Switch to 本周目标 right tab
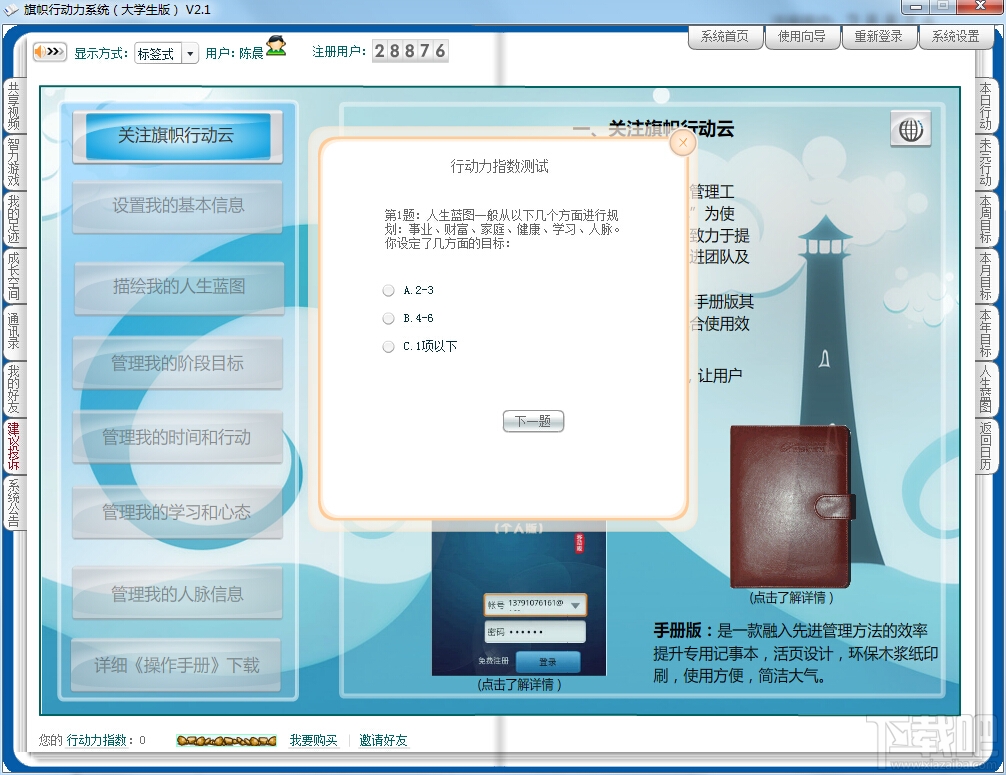The width and height of the screenshot is (1006, 775). [x=985, y=219]
